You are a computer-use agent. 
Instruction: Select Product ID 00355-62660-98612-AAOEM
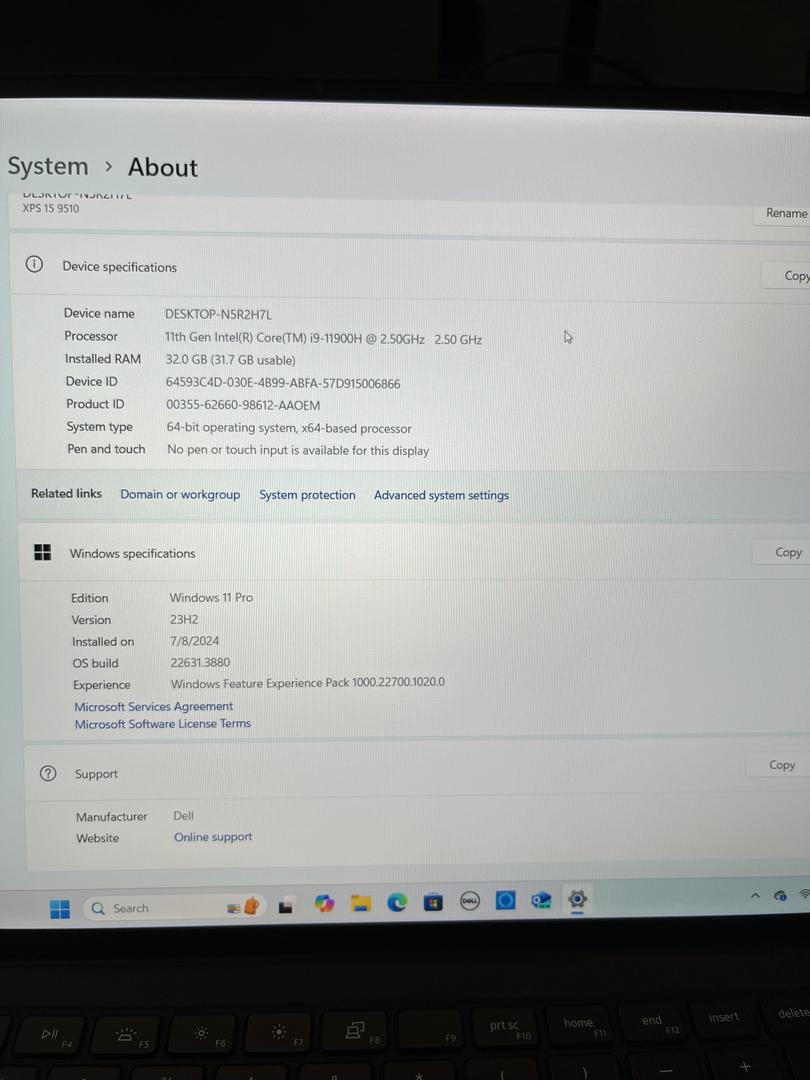click(243, 406)
